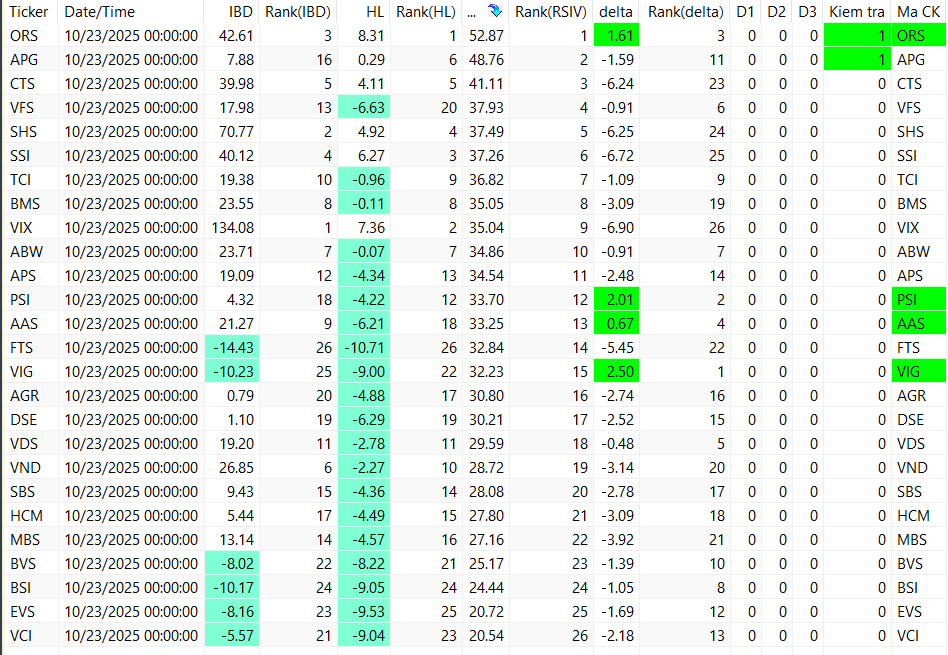Select the BMS ticker in first column

[x=25, y=204]
